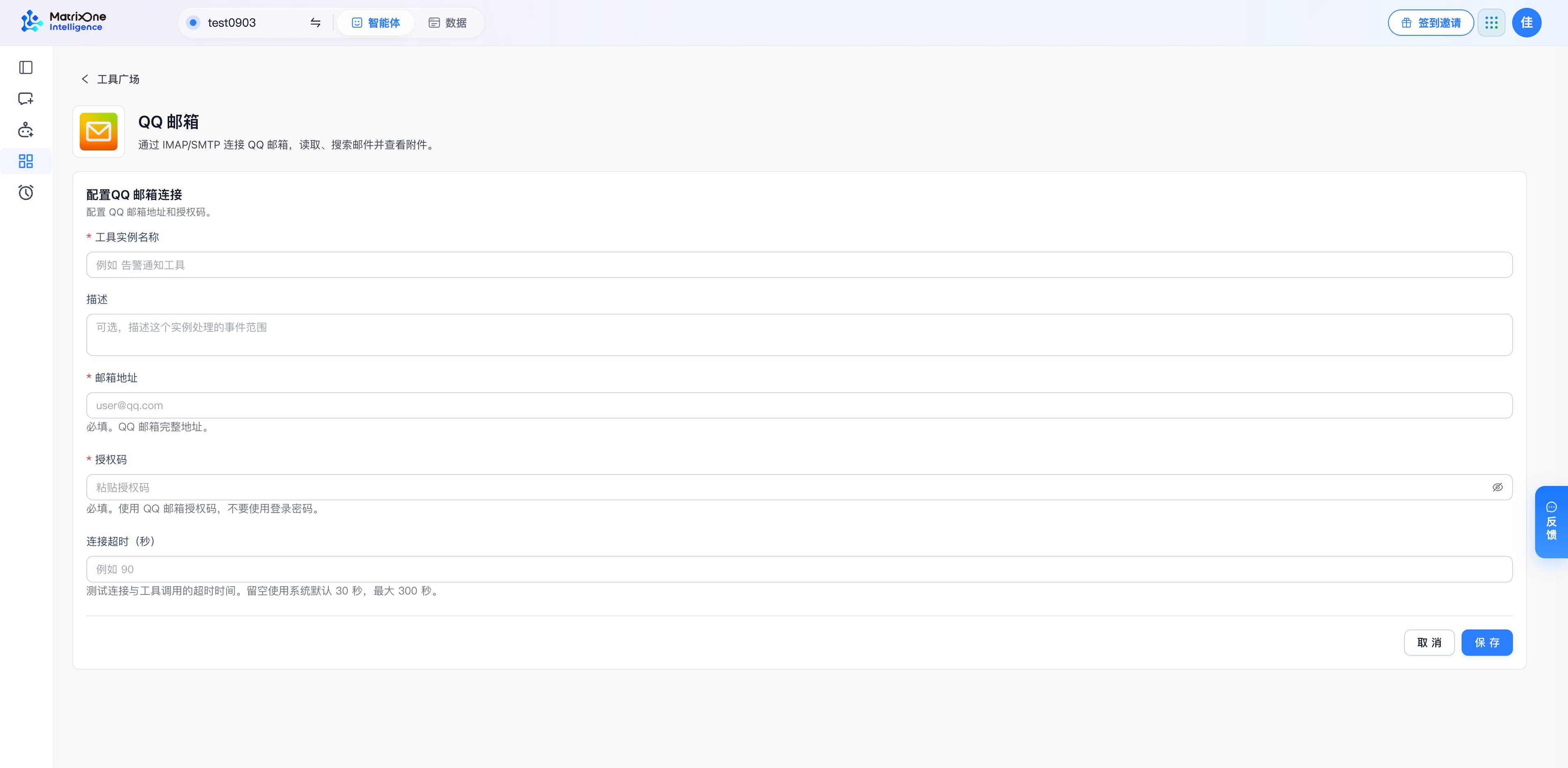
Task: Open the scheduled tasks clock icon
Action: coord(25,192)
